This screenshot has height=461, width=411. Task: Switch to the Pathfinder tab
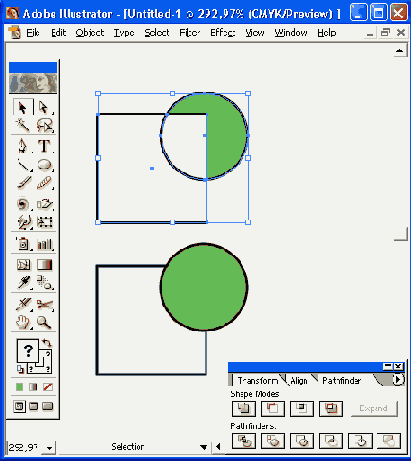[x=342, y=380]
